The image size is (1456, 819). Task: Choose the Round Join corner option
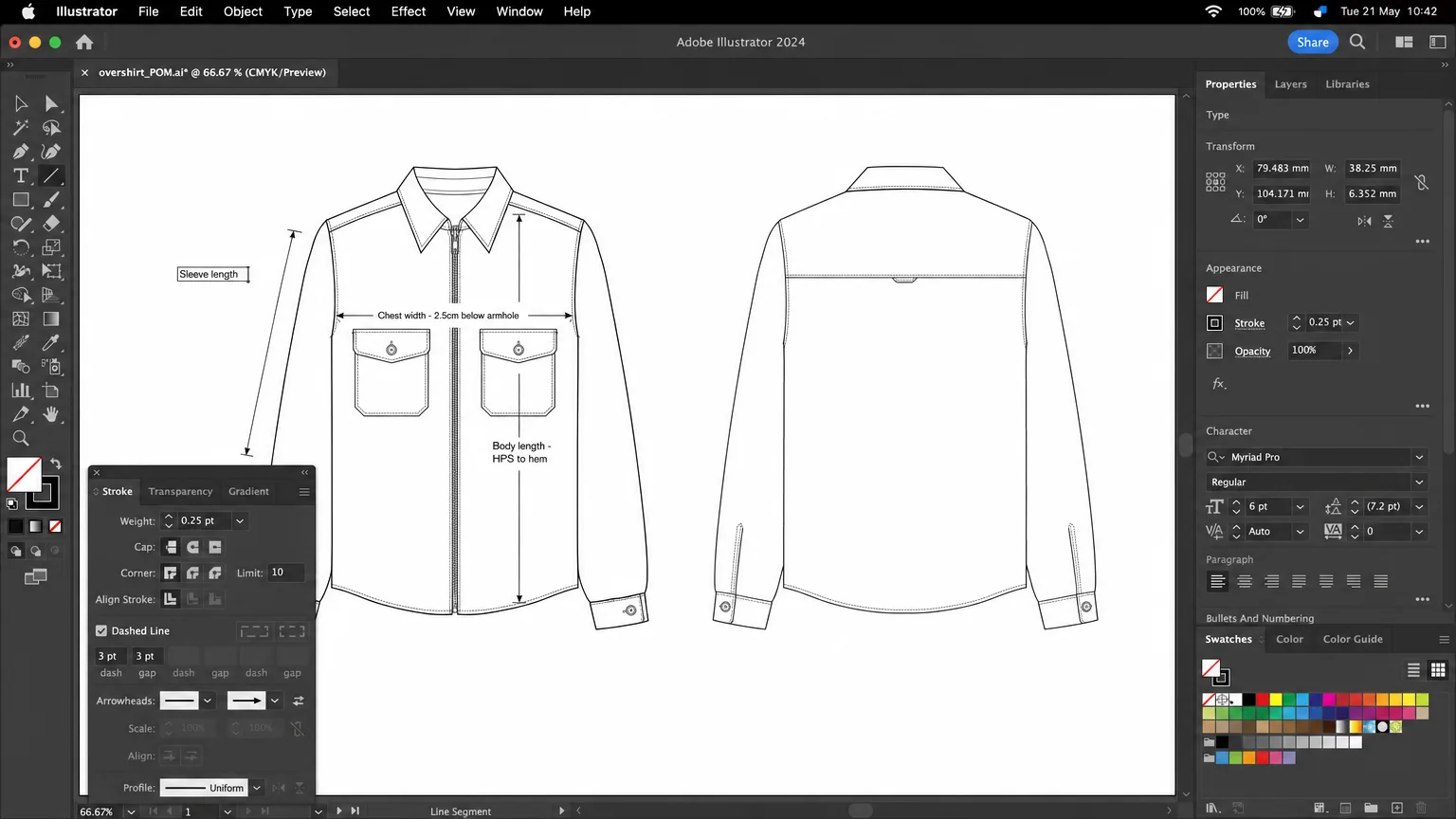pos(192,573)
